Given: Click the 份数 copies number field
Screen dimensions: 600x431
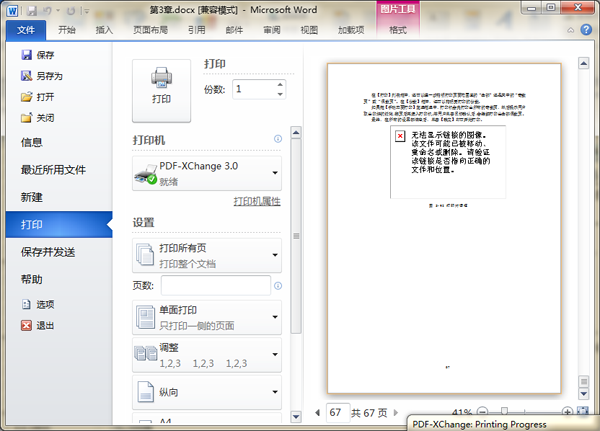Looking at the screenshot, I should [x=254, y=89].
